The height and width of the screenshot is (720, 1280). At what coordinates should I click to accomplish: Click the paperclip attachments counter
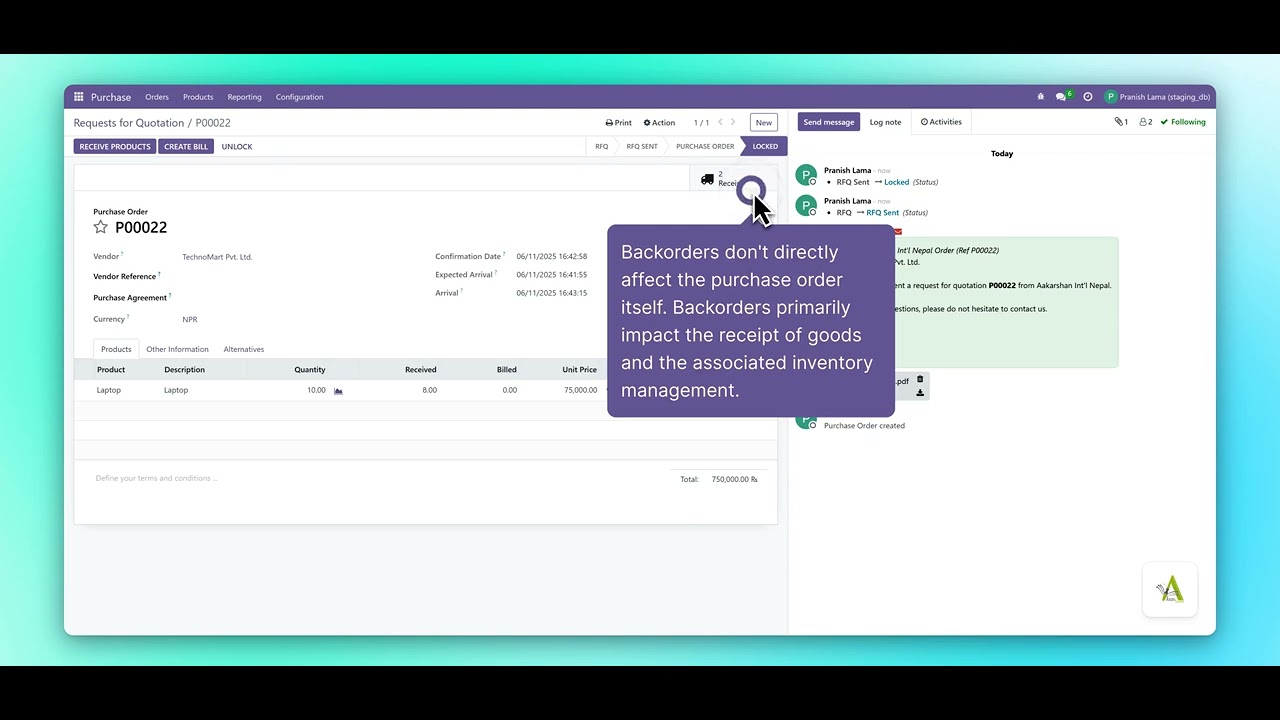point(1121,122)
